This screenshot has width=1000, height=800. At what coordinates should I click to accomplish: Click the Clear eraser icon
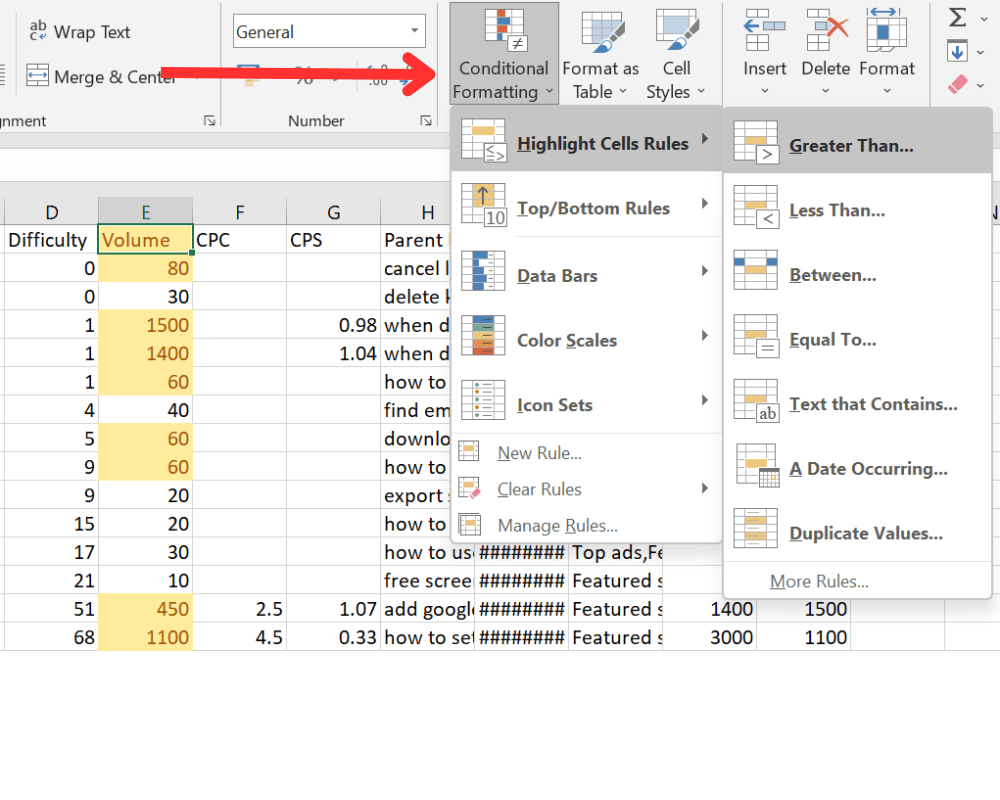958,84
